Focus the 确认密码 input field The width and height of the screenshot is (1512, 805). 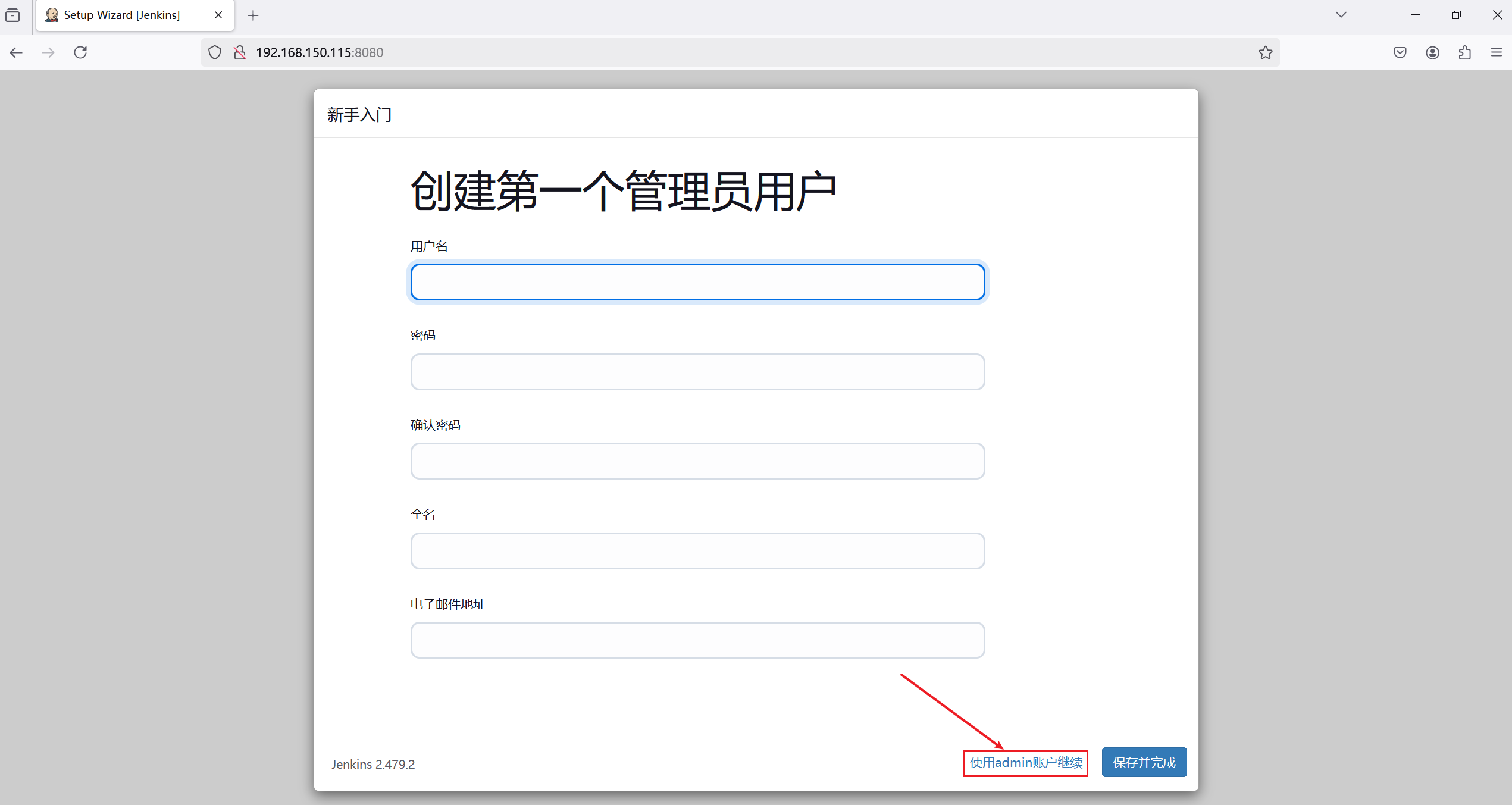697,461
